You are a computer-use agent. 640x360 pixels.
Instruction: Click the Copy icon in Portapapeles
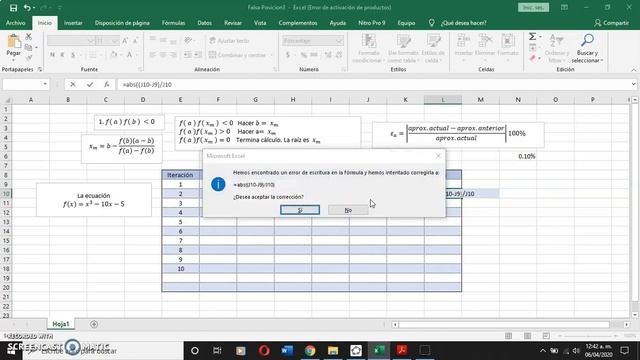pos(29,47)
